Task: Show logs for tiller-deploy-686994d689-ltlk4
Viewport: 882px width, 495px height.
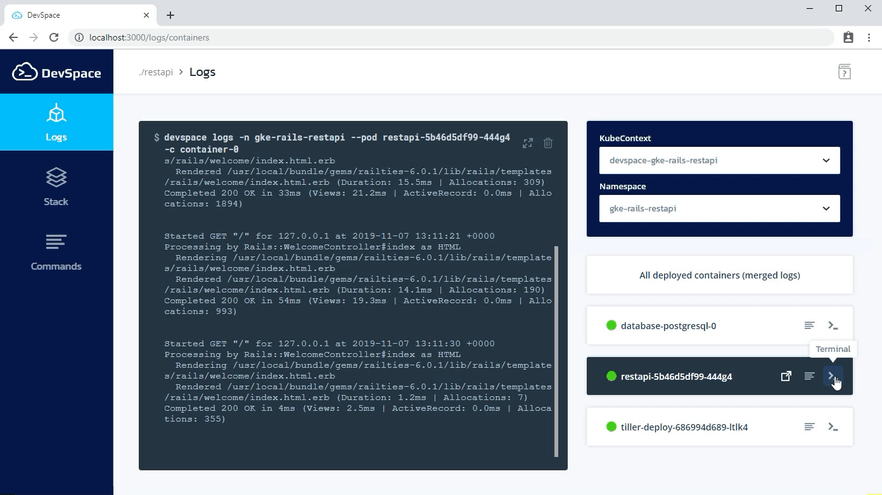Action: point(809,427)
